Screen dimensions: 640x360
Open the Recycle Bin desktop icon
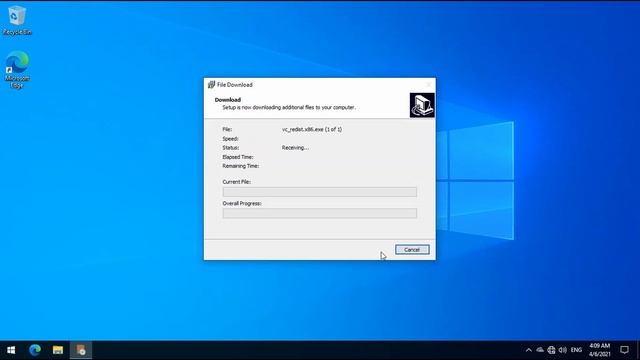[x=17, y=20]
